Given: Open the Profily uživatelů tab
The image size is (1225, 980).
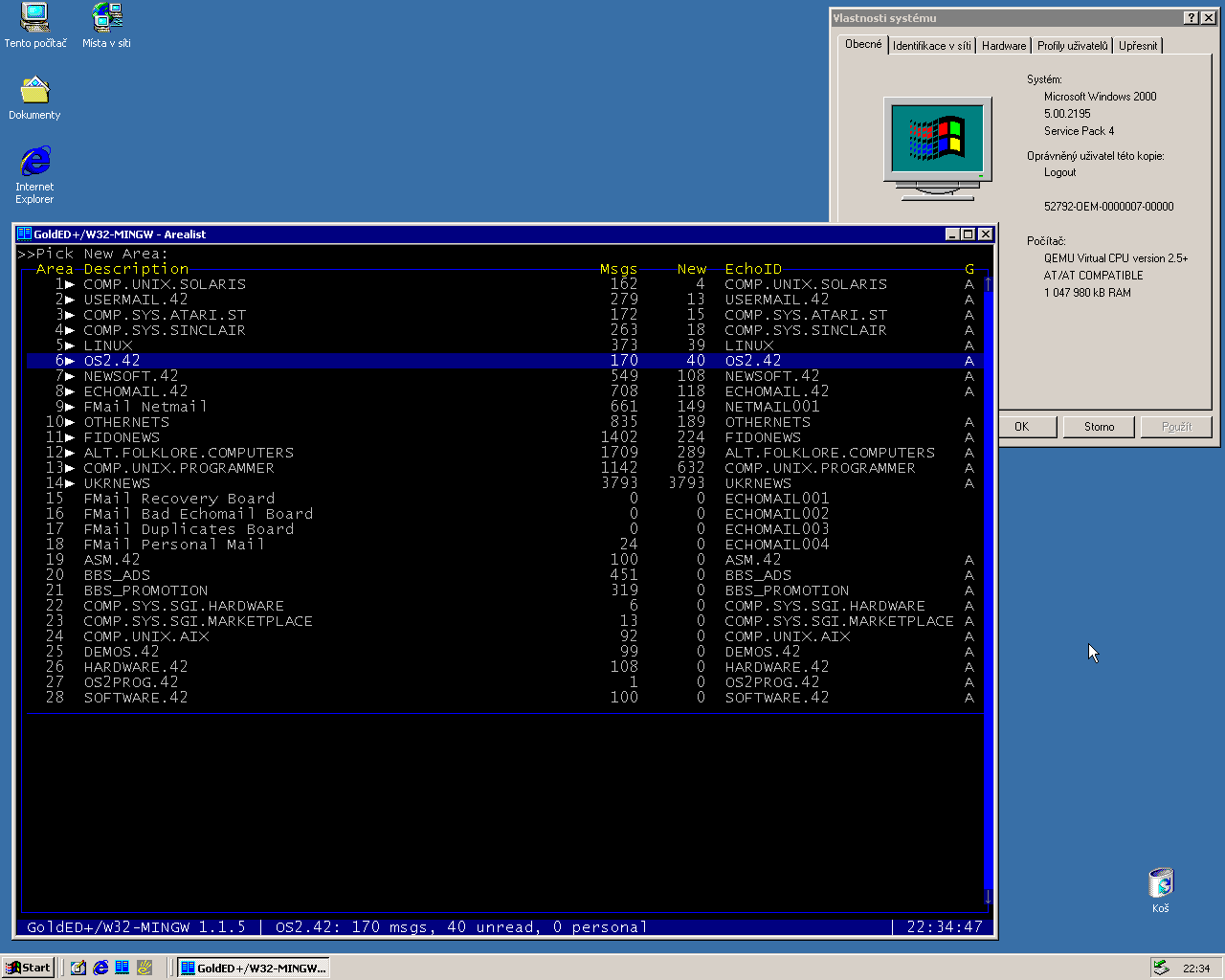Looking at the screenshot, I should pyautogui.click(x=1072, y=46).
